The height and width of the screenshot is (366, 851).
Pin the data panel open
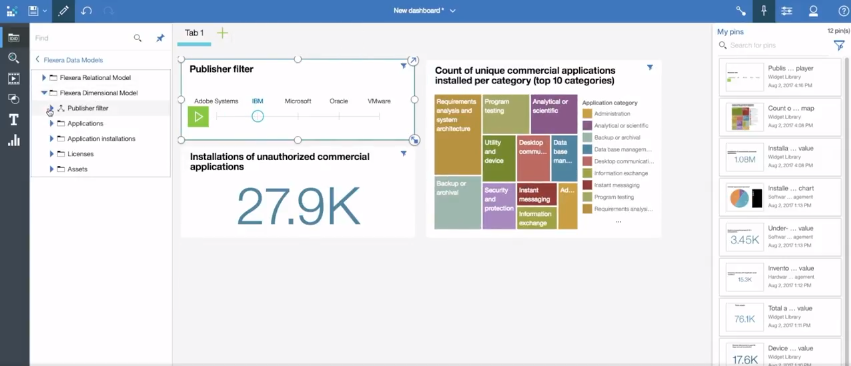click(160, 38)
